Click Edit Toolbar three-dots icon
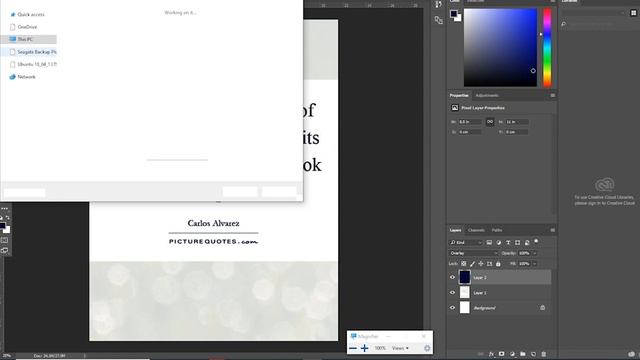 4,209
